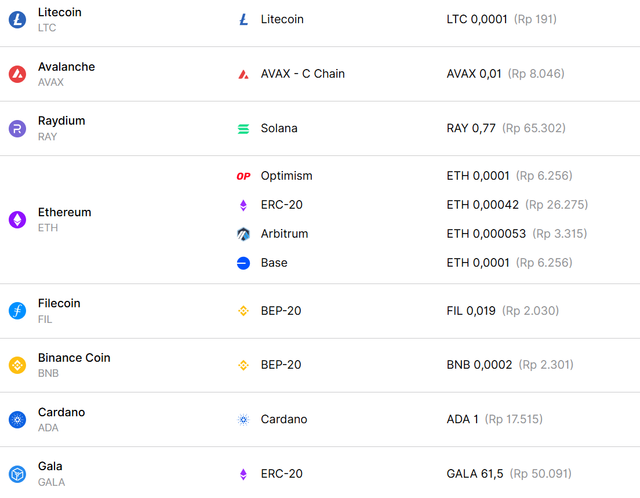Click the BEP-20 label in Binance Coin row

[x=281, y=365]
